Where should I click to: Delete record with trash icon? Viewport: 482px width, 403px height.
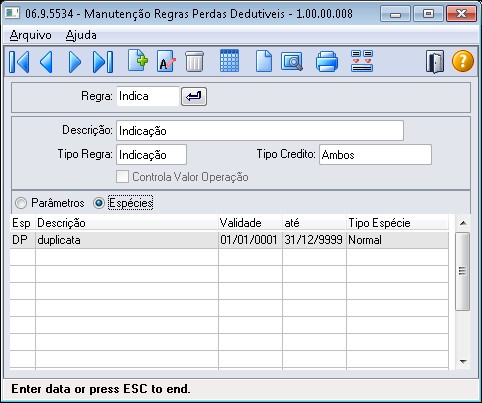tap(194, 61)
